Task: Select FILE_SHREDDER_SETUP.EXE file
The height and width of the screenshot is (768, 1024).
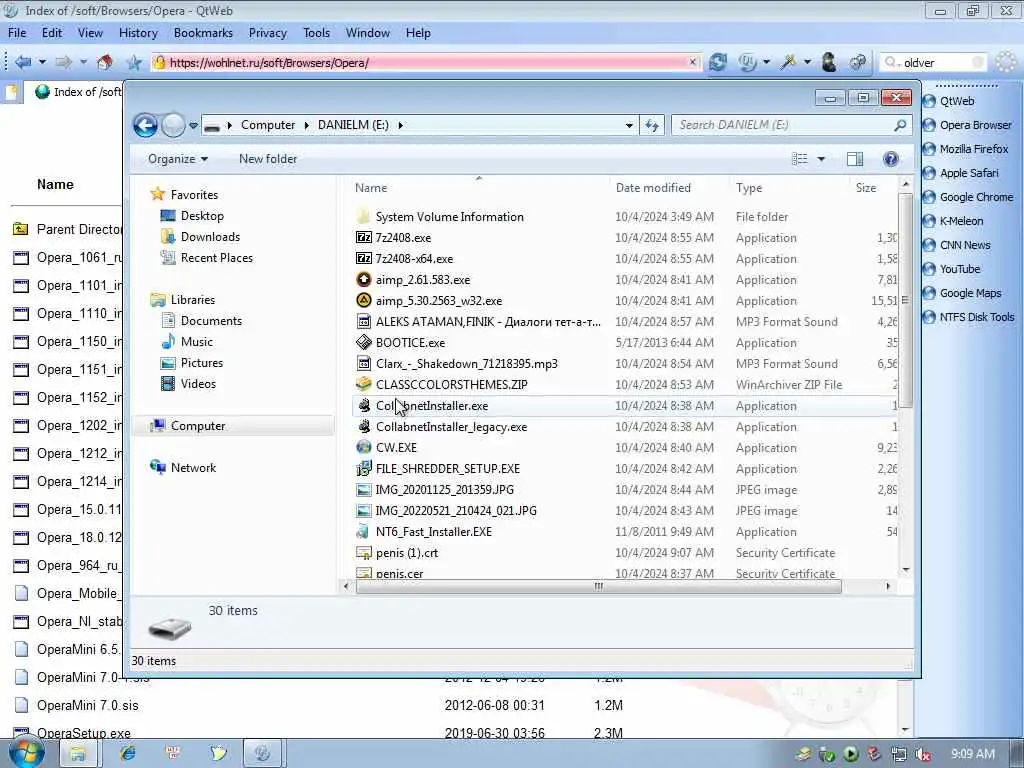Action: [x=447, y=468]
